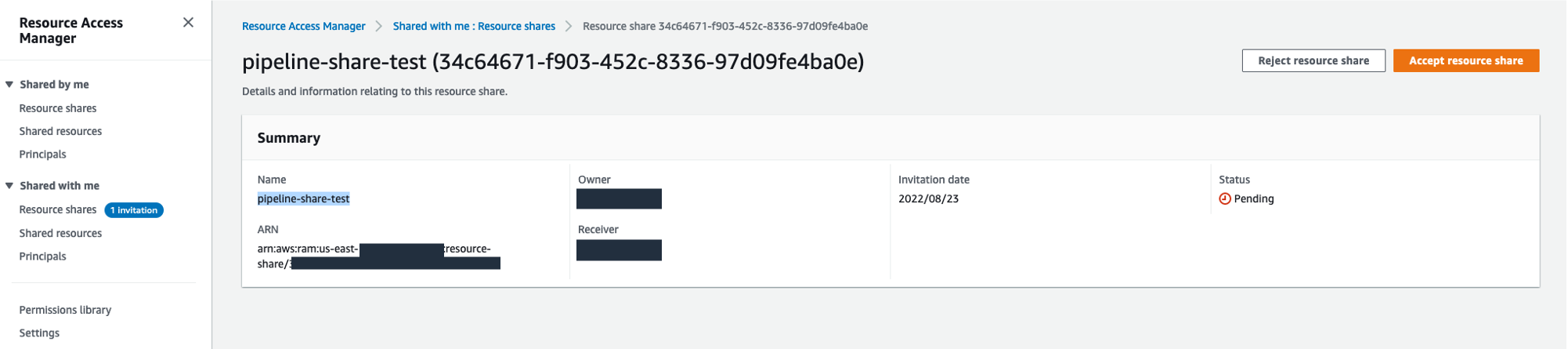This screenshot has height=349, width=1568.
Task: Open Principals under Shared by me
Action: click(42, 155)
